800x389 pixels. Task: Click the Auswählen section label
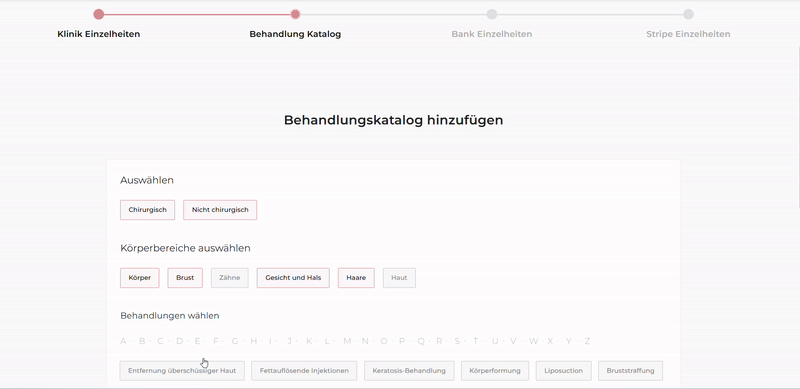(x=147, y=180)
